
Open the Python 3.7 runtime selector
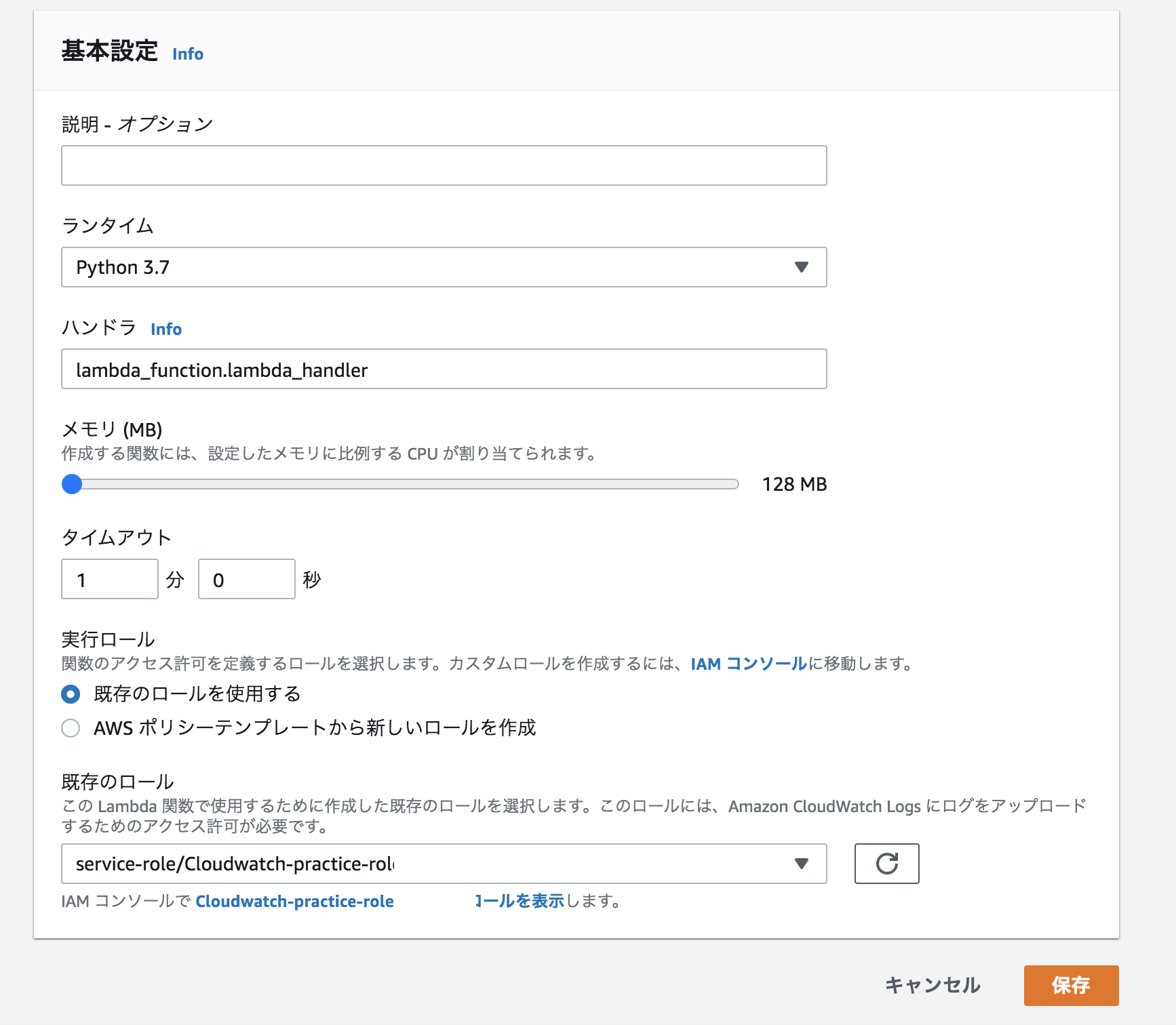tap(444, 267)
